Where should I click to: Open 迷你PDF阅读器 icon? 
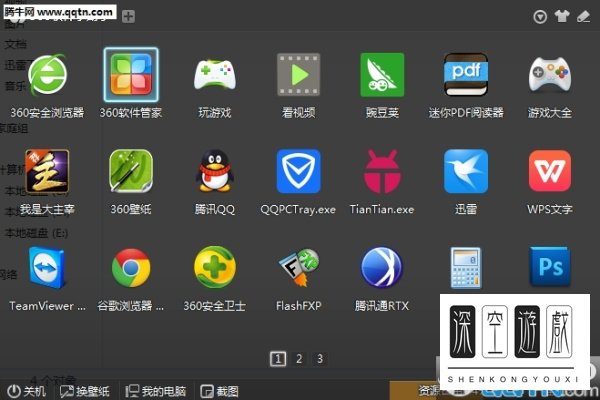click(x=466, y=75)
